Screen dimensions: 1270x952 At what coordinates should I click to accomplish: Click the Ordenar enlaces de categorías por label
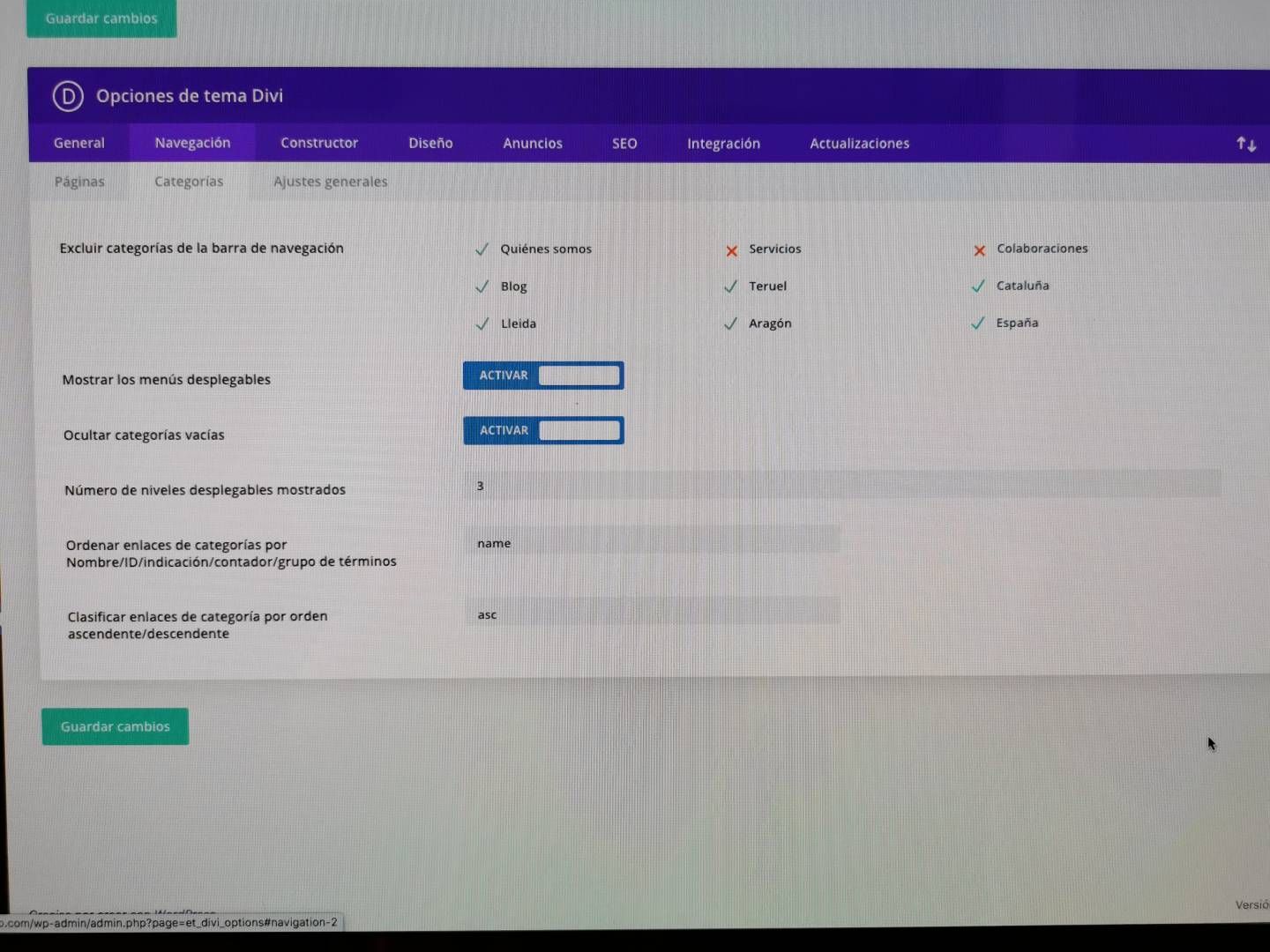tap(231, 553)
